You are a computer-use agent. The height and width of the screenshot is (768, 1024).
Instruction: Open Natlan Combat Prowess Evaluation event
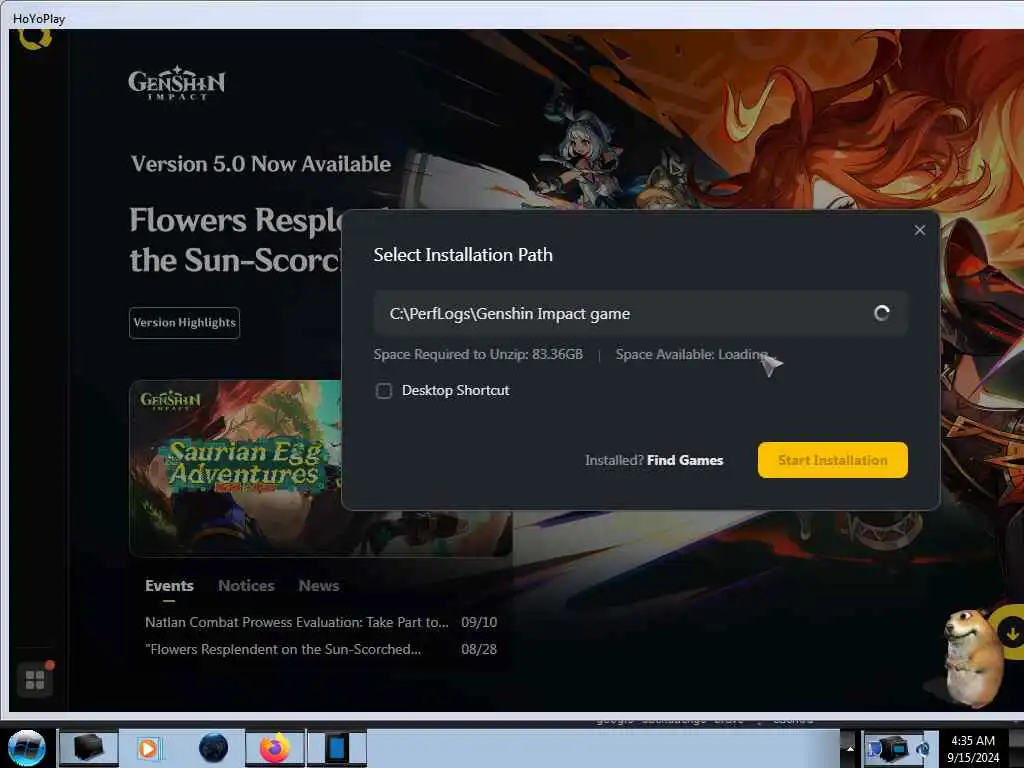321,622
